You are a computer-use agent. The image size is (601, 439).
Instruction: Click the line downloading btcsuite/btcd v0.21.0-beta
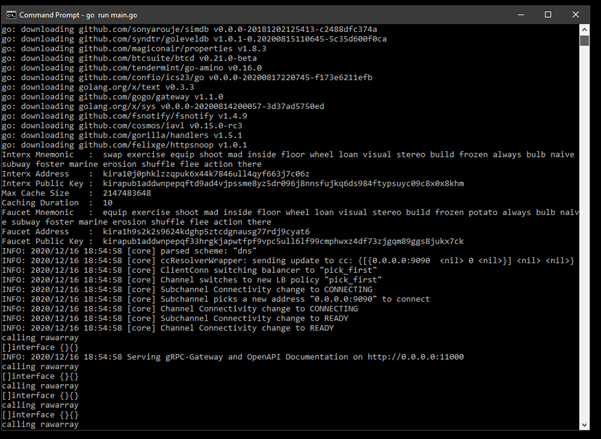129,58
